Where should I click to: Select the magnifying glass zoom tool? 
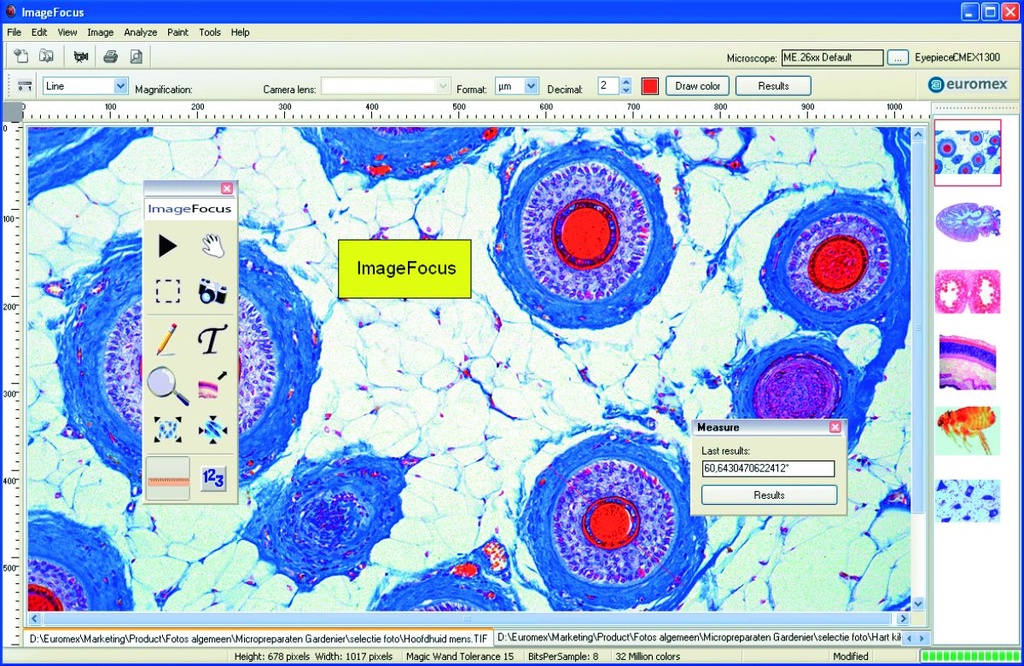coord(168,385)
